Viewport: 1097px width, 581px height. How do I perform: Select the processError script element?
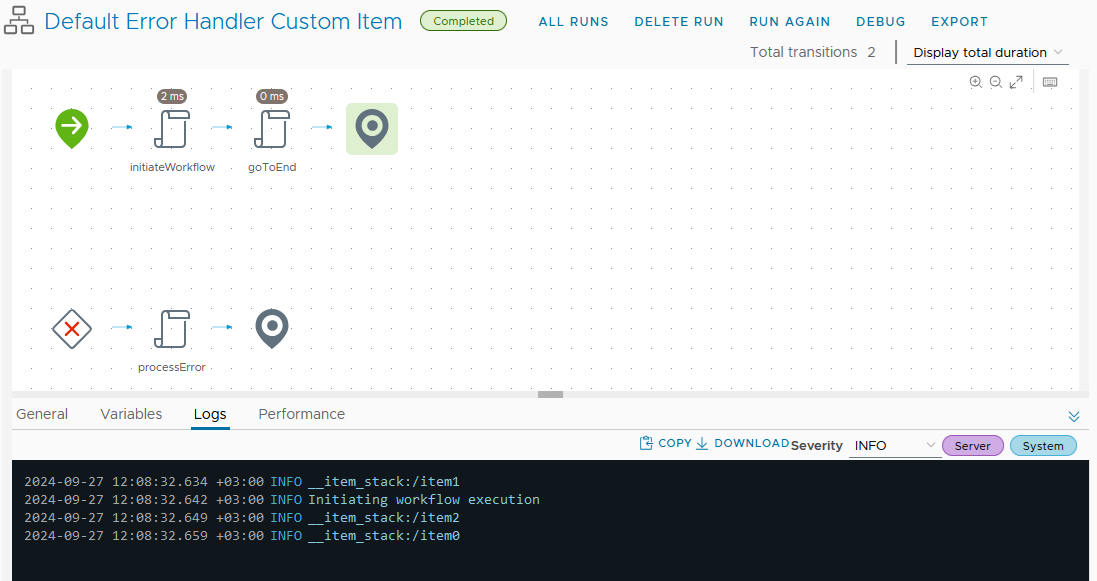click(x=171, y=328)
